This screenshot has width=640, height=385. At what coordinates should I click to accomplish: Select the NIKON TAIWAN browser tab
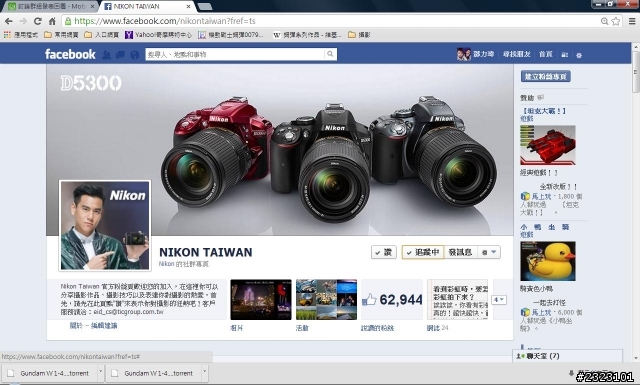pos(147,7)
